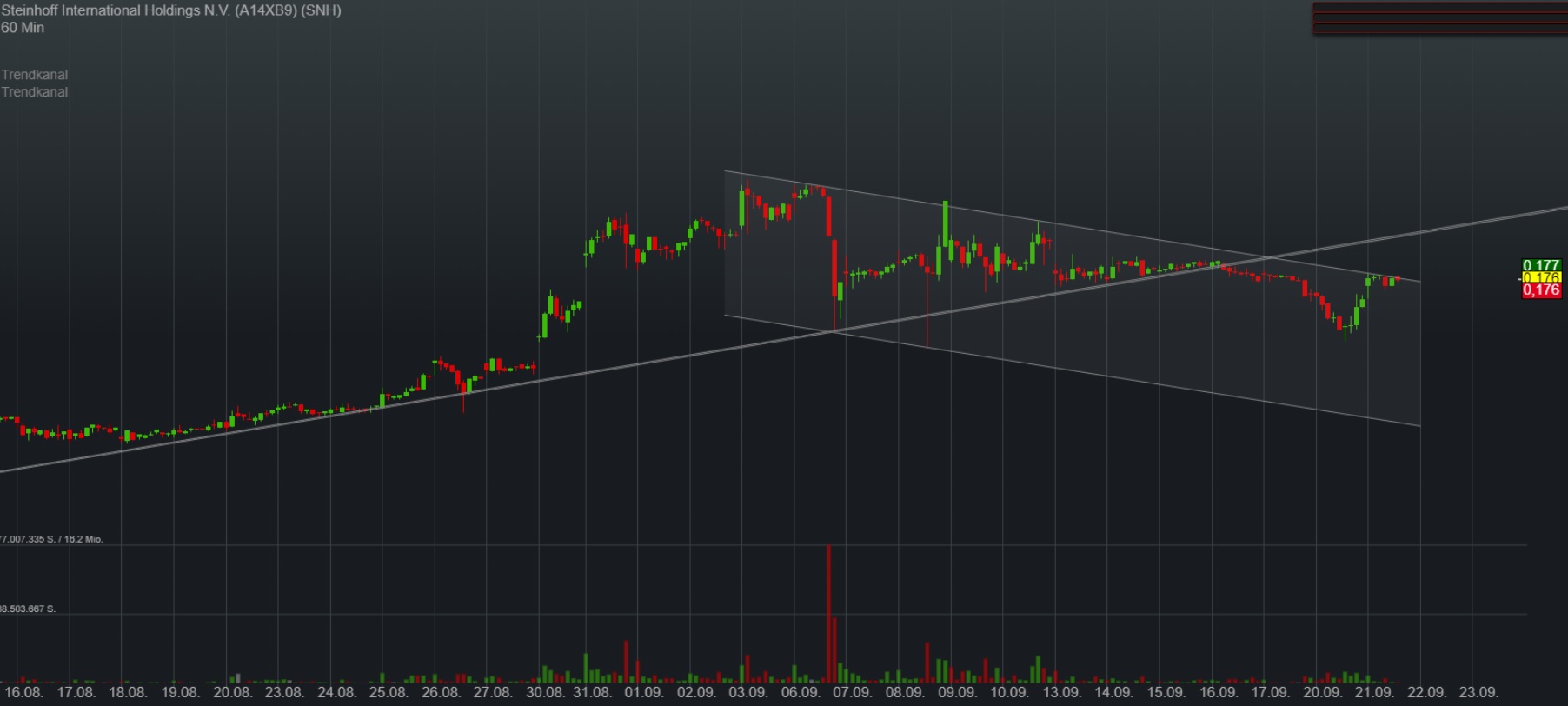Image resolution: width=1568 pixels, height=706 pixels.
Task: Click the 23.08. date on time axis
Action: point(284,693)
